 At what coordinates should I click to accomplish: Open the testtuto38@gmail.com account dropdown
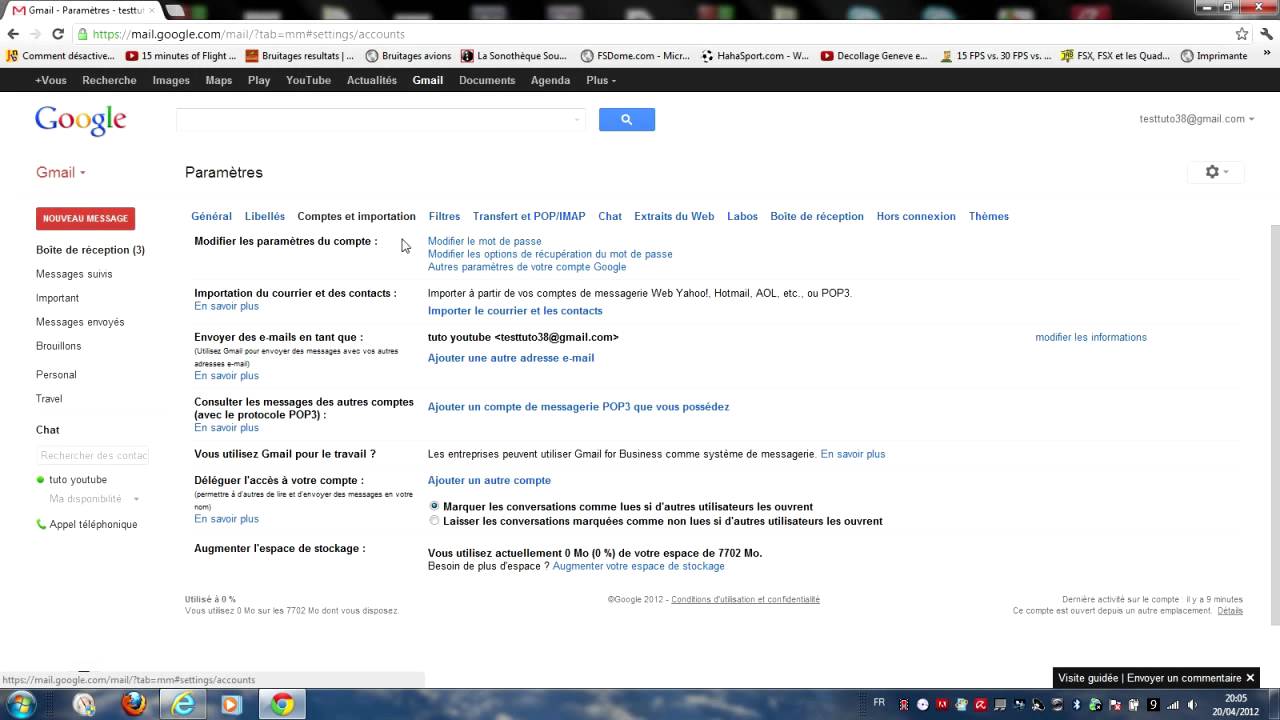pyautogui.click(x=1197, y=119)
